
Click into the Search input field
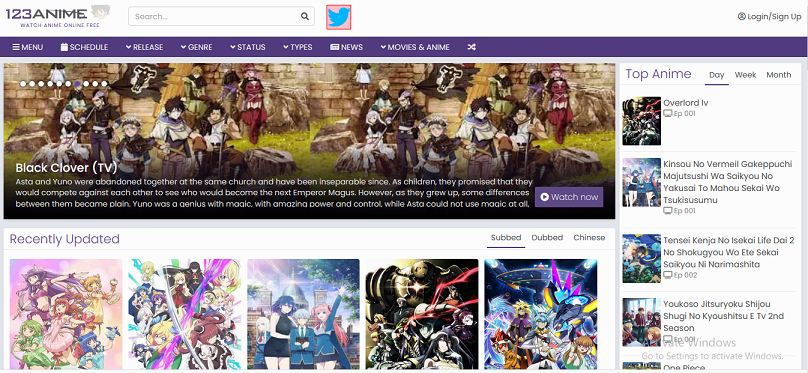214,16
